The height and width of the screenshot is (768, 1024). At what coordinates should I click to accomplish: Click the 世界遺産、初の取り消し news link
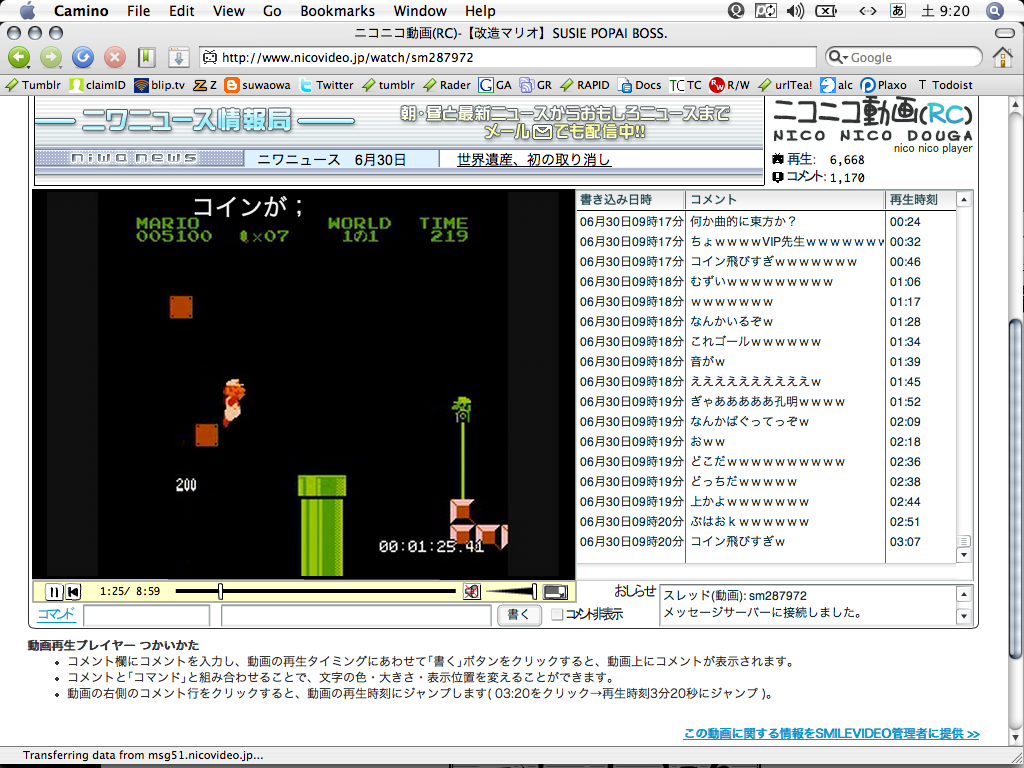pyautogui.click(x=534, y=159)
